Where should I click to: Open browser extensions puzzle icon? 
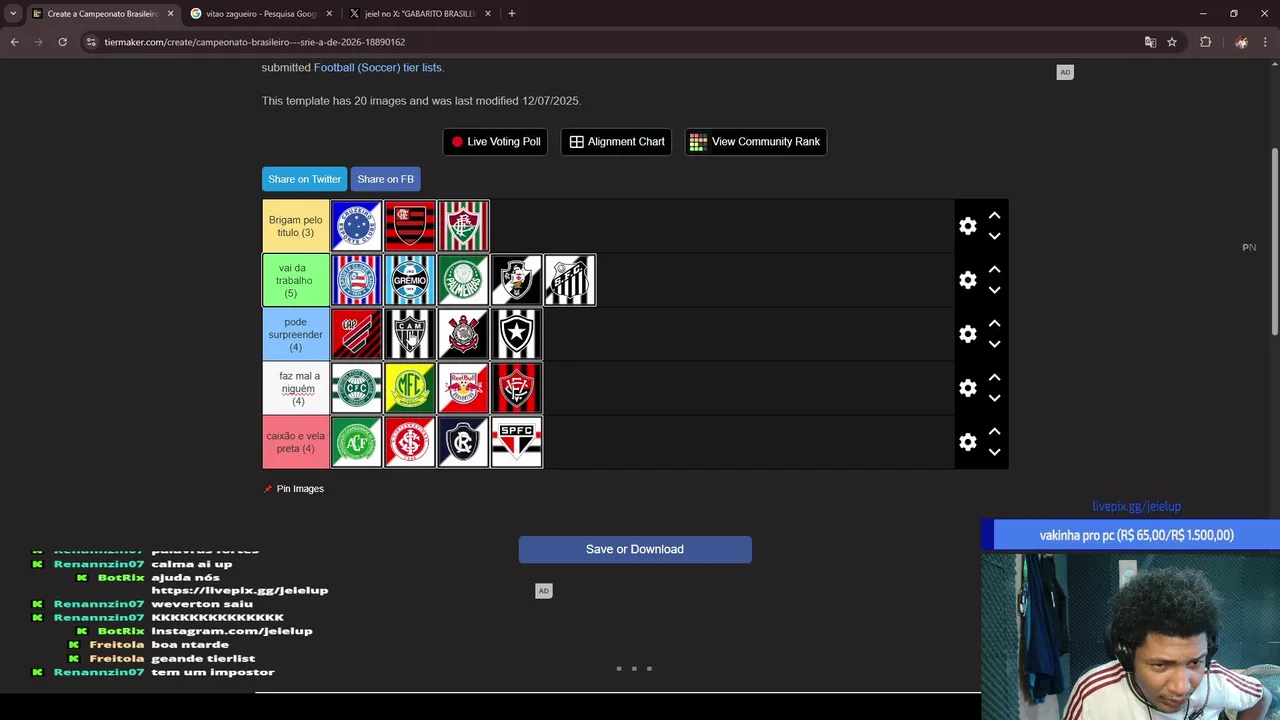click(1205, 42)
